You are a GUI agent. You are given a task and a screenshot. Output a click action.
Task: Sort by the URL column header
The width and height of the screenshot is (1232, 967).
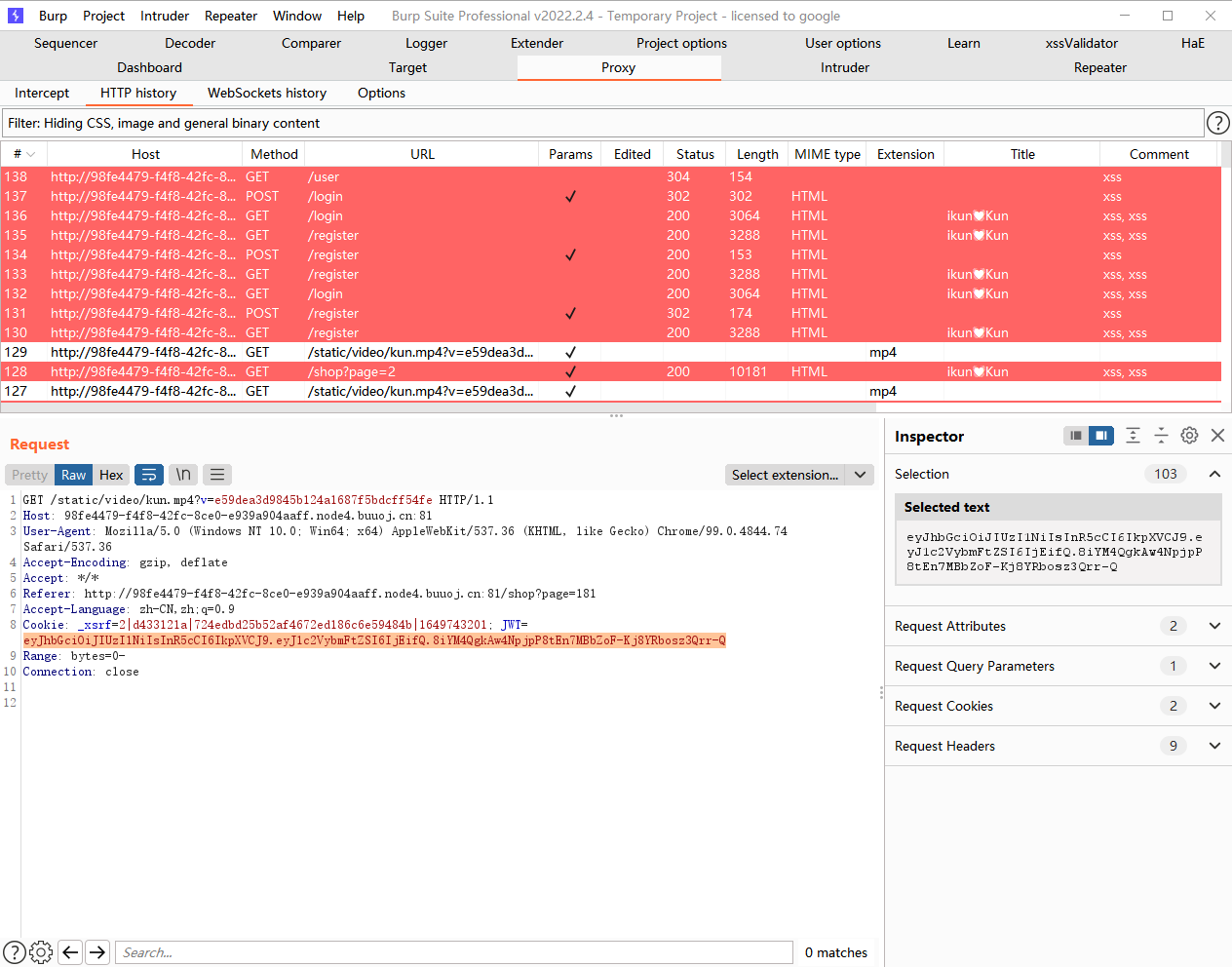point(422,154)
